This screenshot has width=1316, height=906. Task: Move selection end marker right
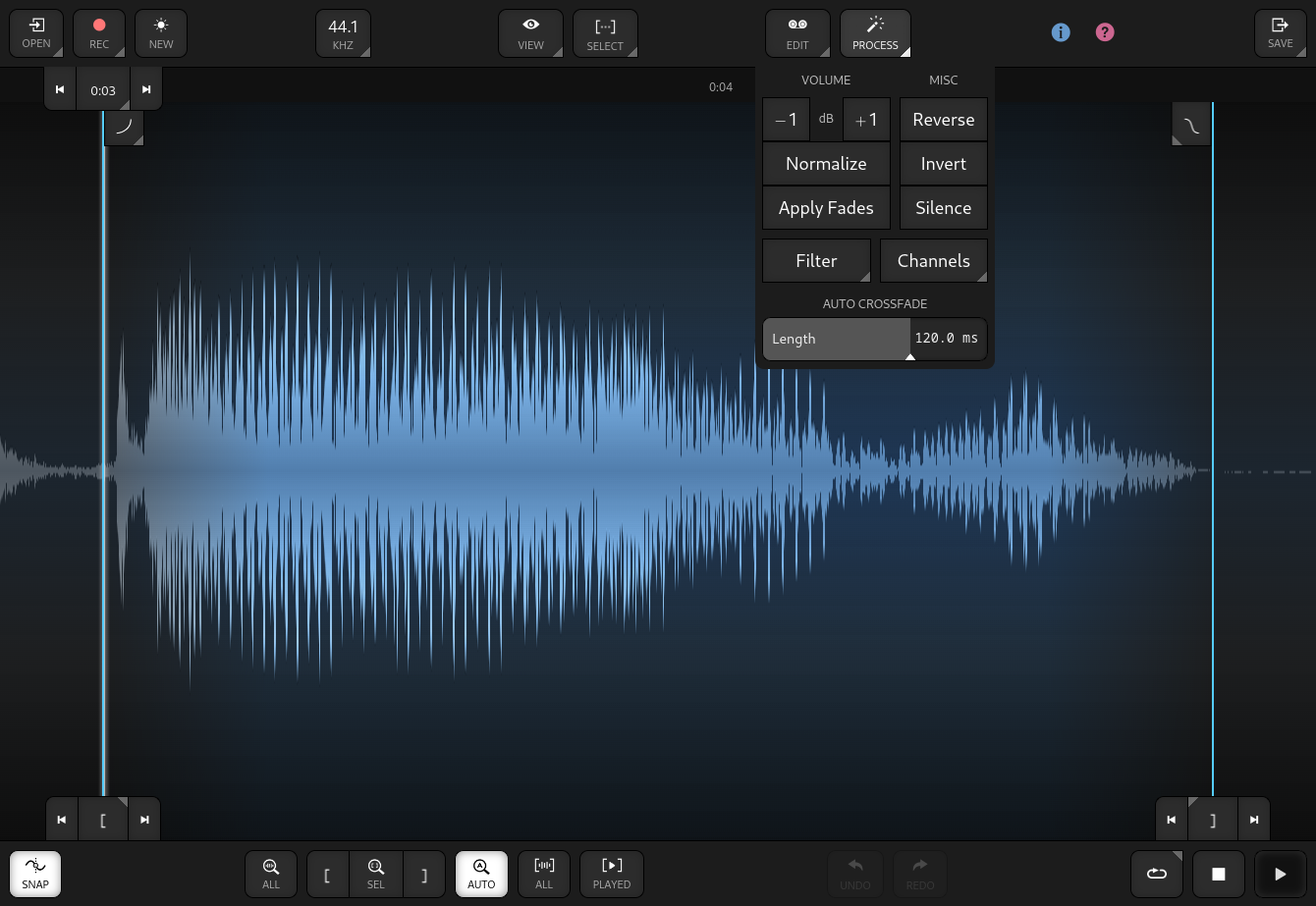click(1254, 820)
